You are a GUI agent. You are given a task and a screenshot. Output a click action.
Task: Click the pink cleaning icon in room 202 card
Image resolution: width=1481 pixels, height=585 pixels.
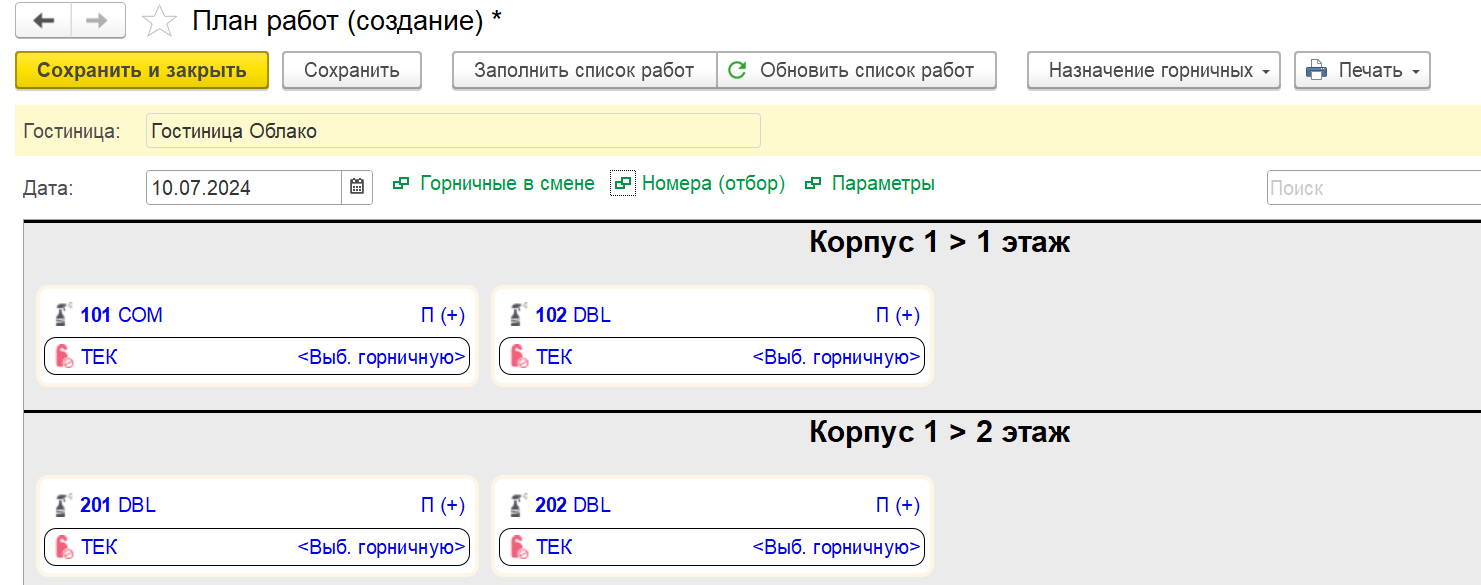pos(519,547)
